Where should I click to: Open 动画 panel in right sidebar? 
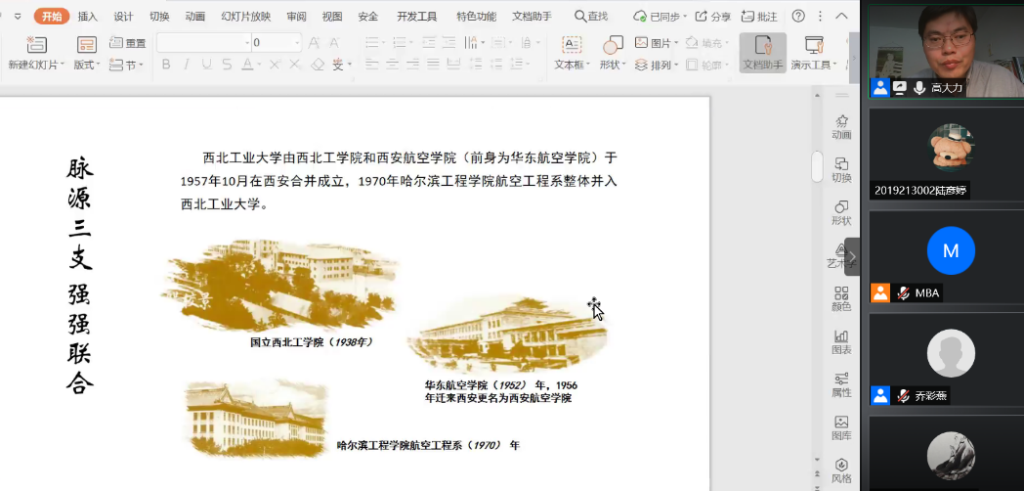[841, 126]
